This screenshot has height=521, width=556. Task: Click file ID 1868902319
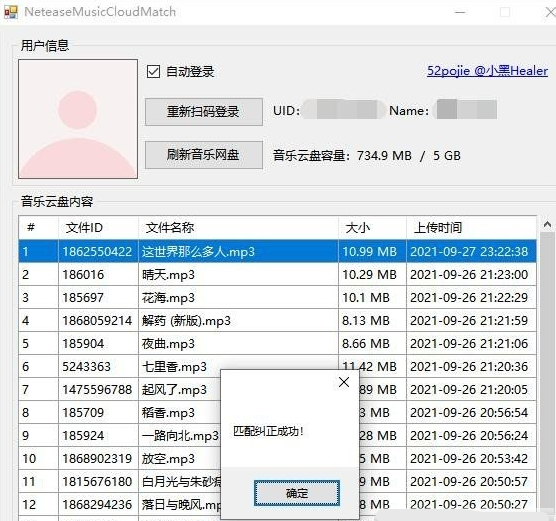(x=97, y=459)
